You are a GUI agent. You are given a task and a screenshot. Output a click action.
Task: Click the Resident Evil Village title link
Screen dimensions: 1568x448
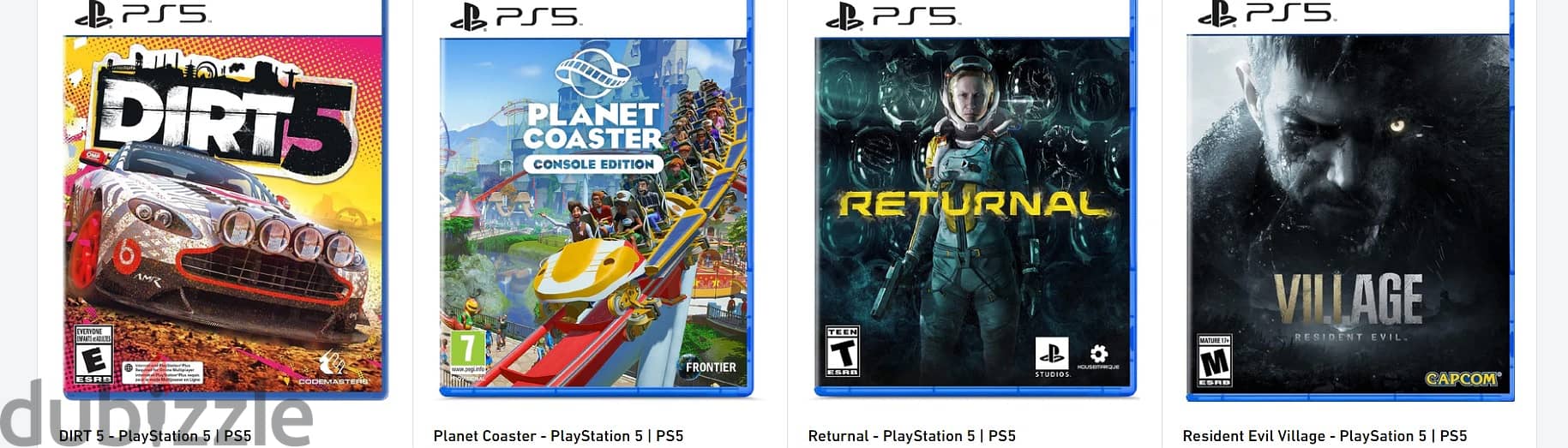pos(1325,436)
